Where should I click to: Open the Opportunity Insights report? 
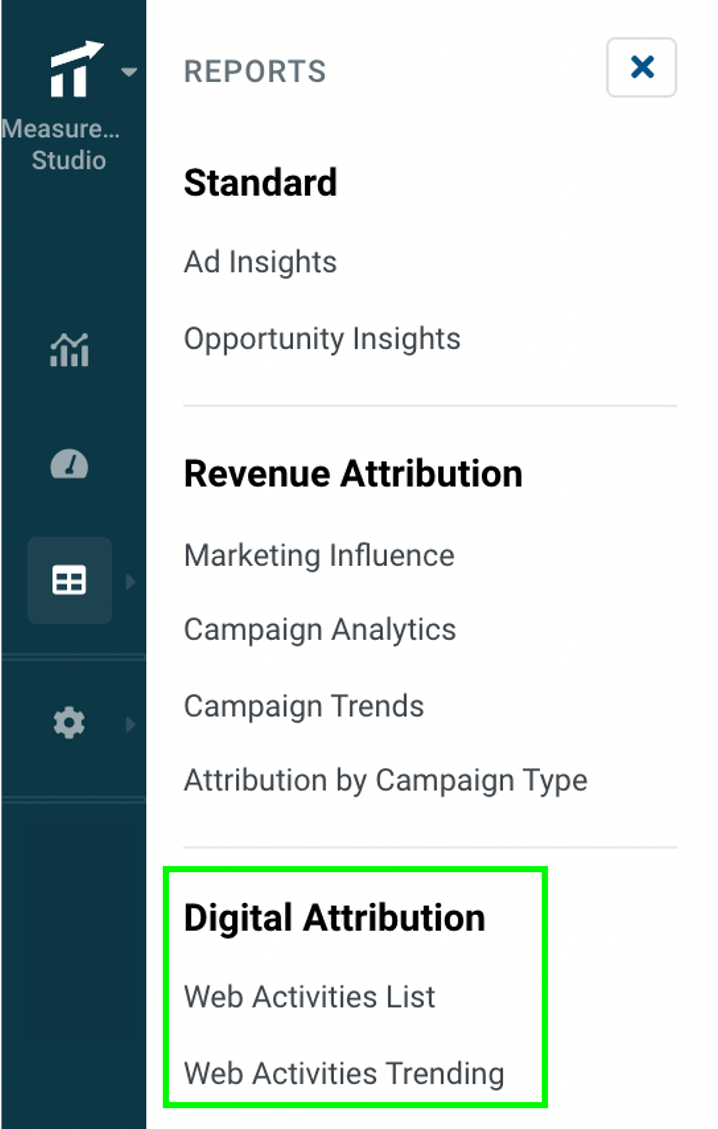[x=322, y=339]
